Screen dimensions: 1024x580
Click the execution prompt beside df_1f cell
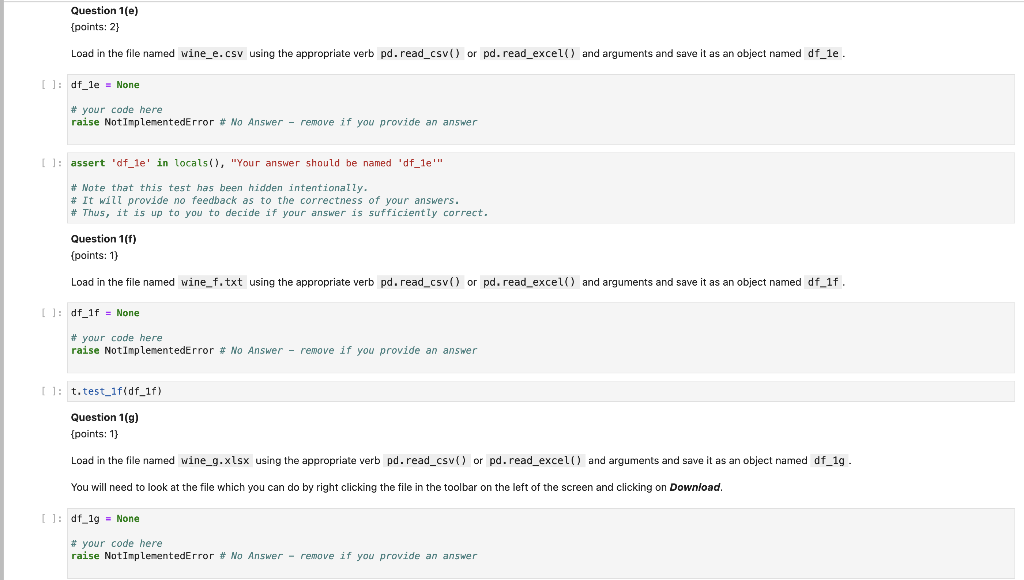tap(52, 313)
